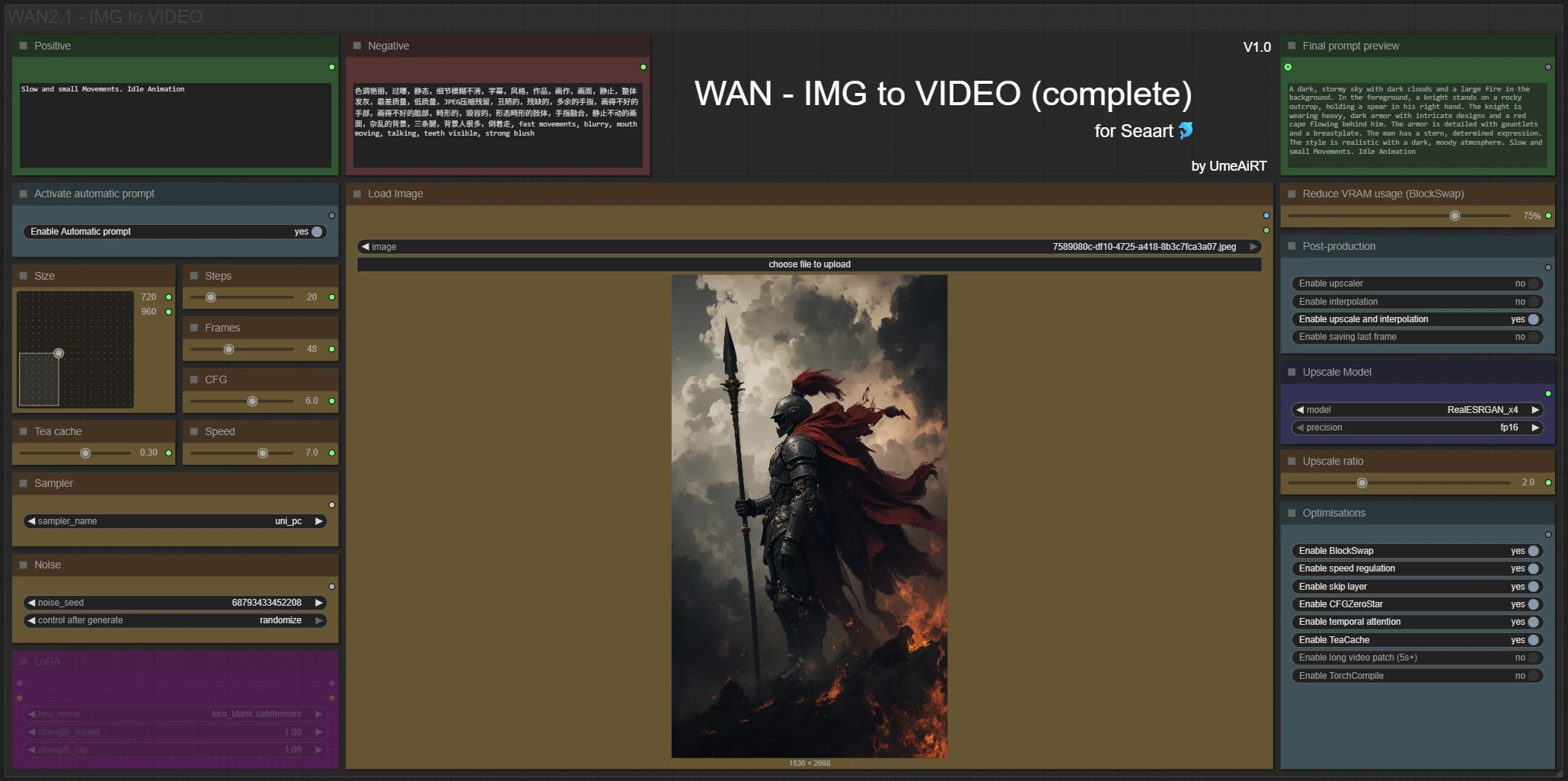Toggle Enable Automatic prompt switch
The image size is (1568, 781).
[x=317, y=232]
